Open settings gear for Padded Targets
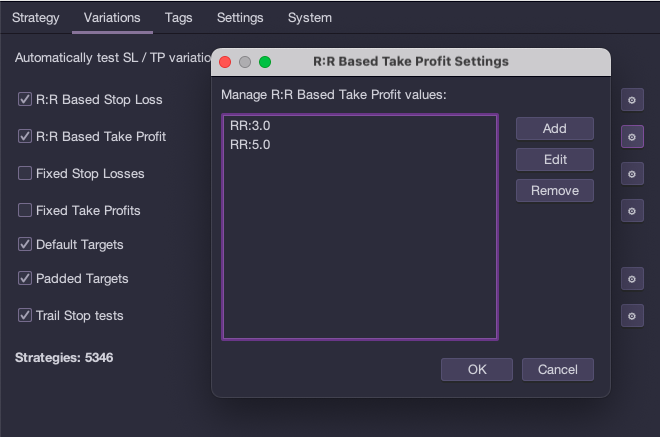This screenshot has height=437, width=660. click(632, 279)
